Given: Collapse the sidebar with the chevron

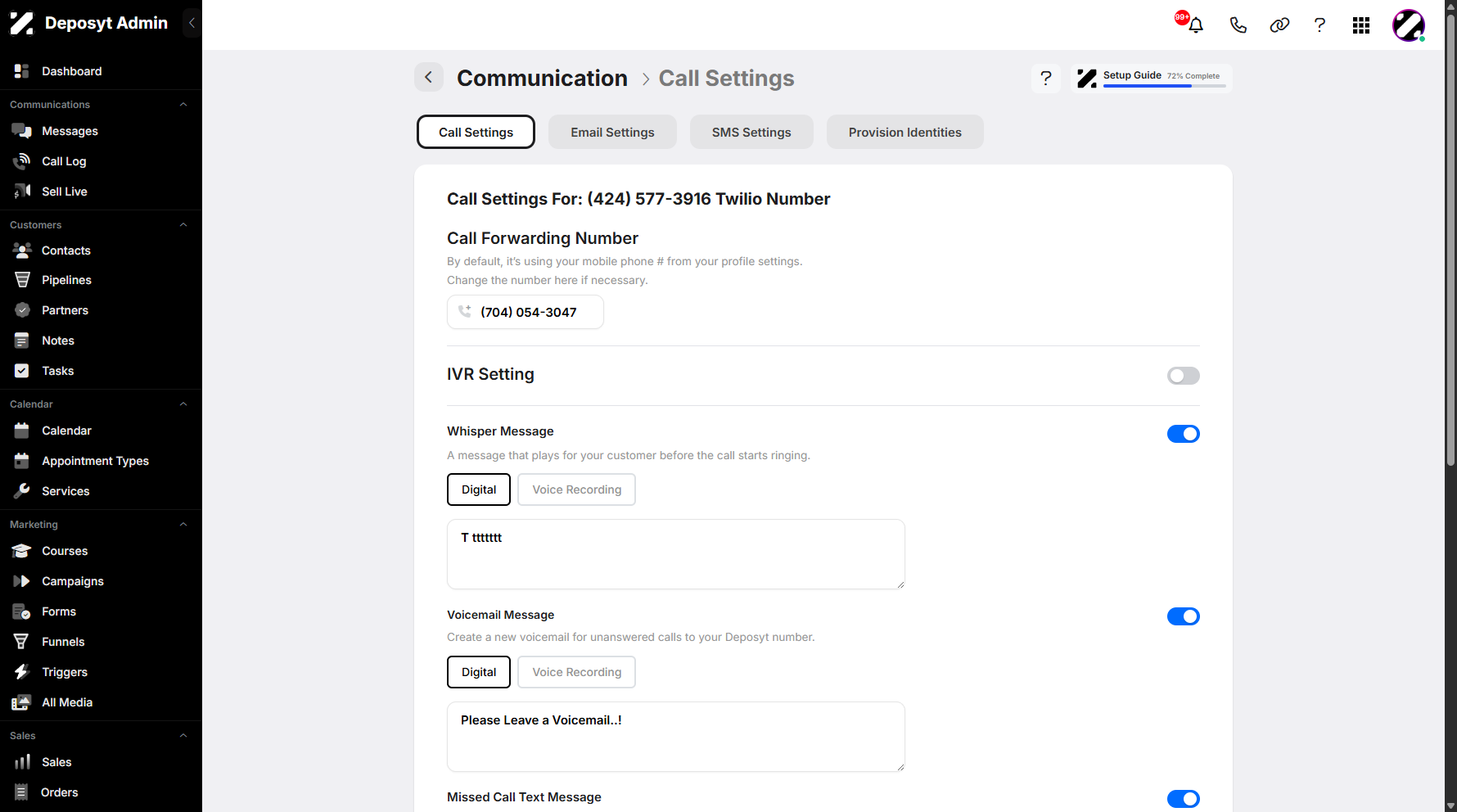Looking at the screenshot, I should [192, 23].
